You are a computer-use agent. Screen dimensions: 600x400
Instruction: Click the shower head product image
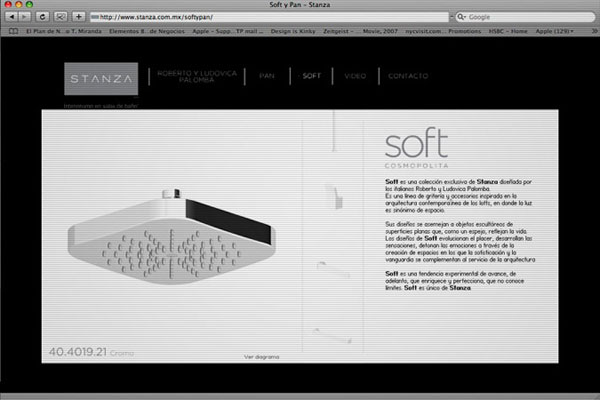click(171, 237)
